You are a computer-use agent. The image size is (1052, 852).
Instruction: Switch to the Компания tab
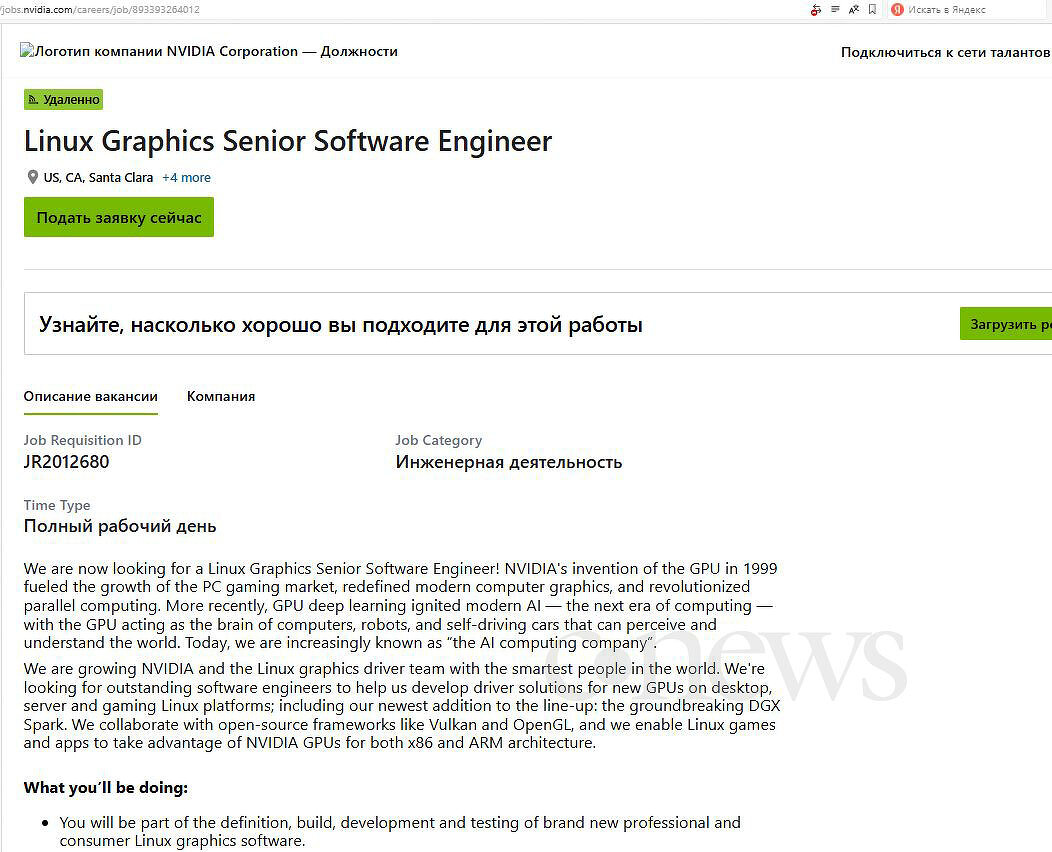coord(221,396)
